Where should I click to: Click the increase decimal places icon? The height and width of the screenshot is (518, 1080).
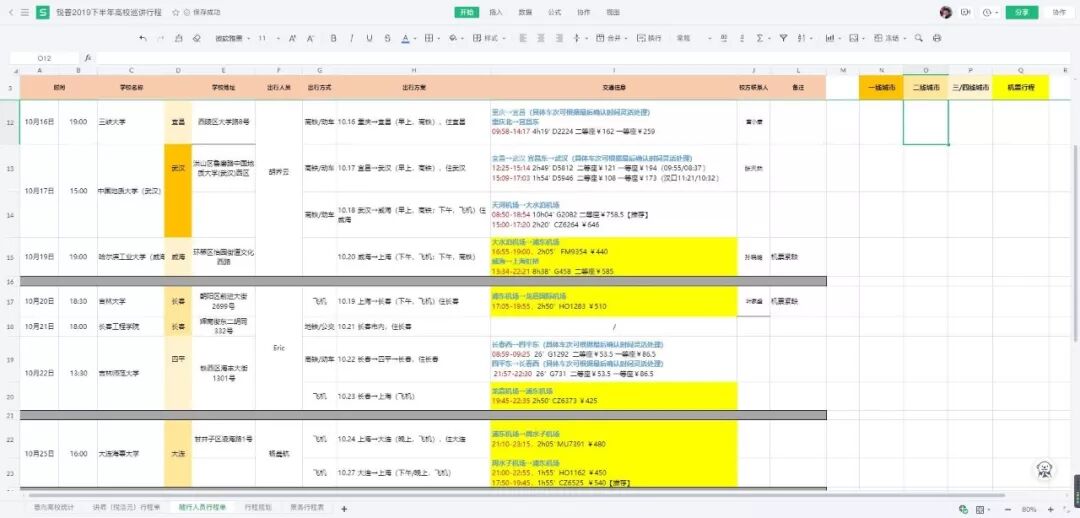click(x=724, y=39)
